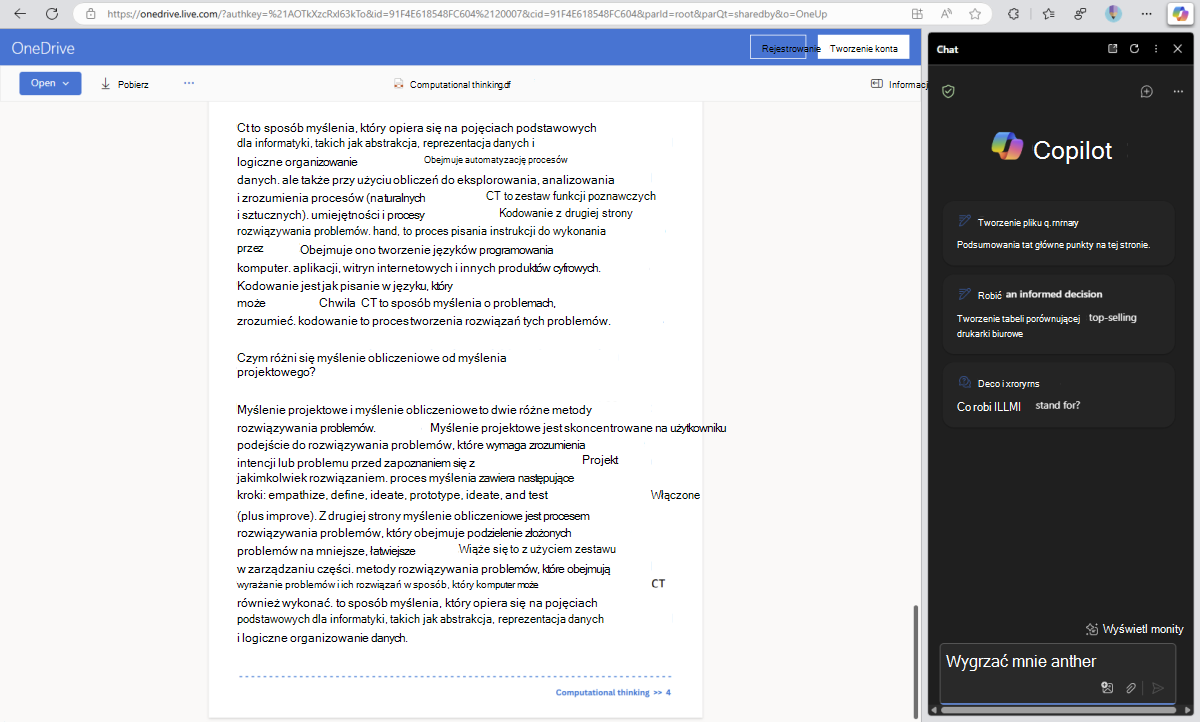Click Tworzenie konta button
1200x722 pixels.
click(x=864, y=48)
